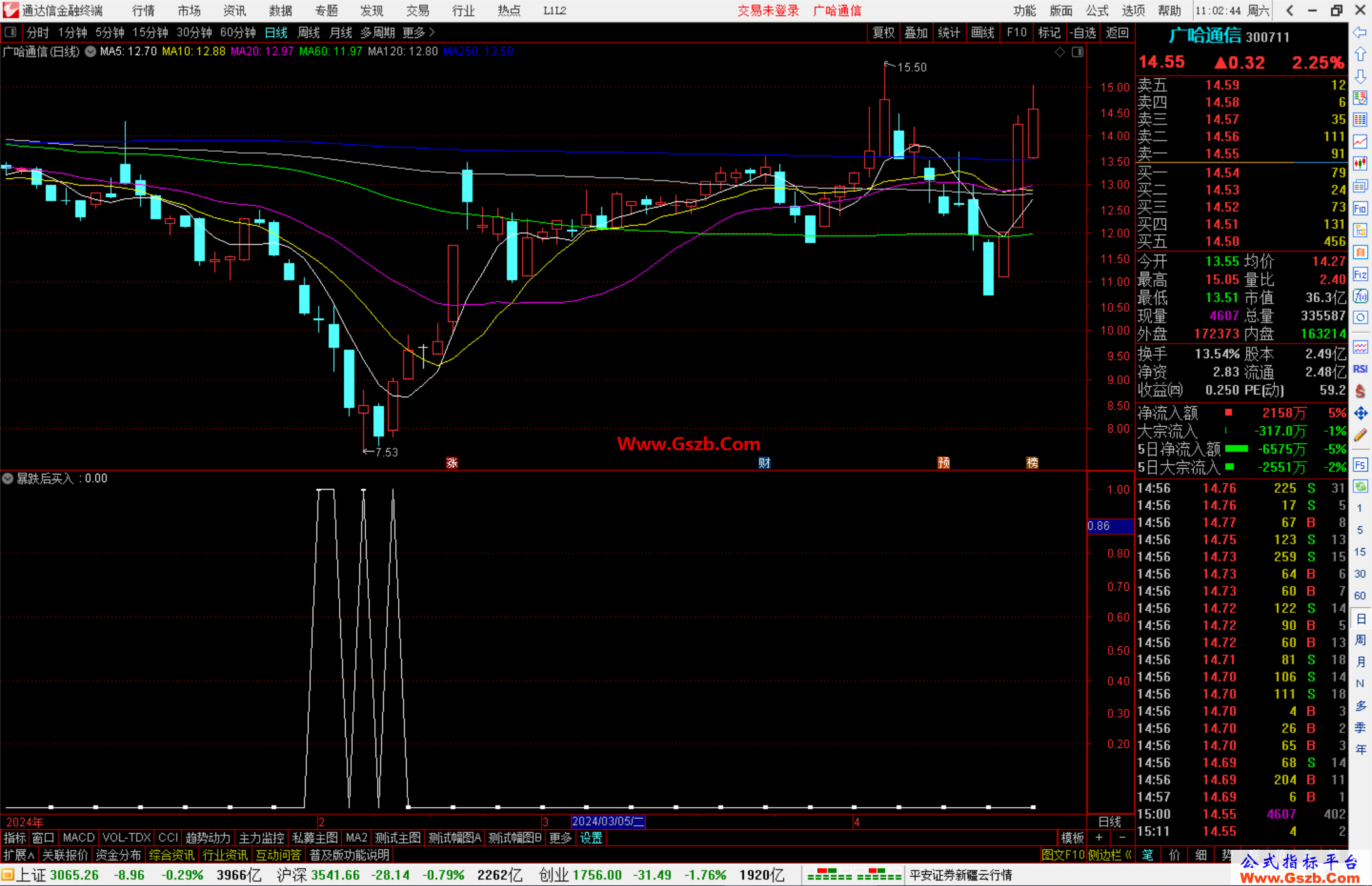Open the 功能 menu
This screenshot has width=1372, height=886.
pyautogui.click(x=1024, y=11)
